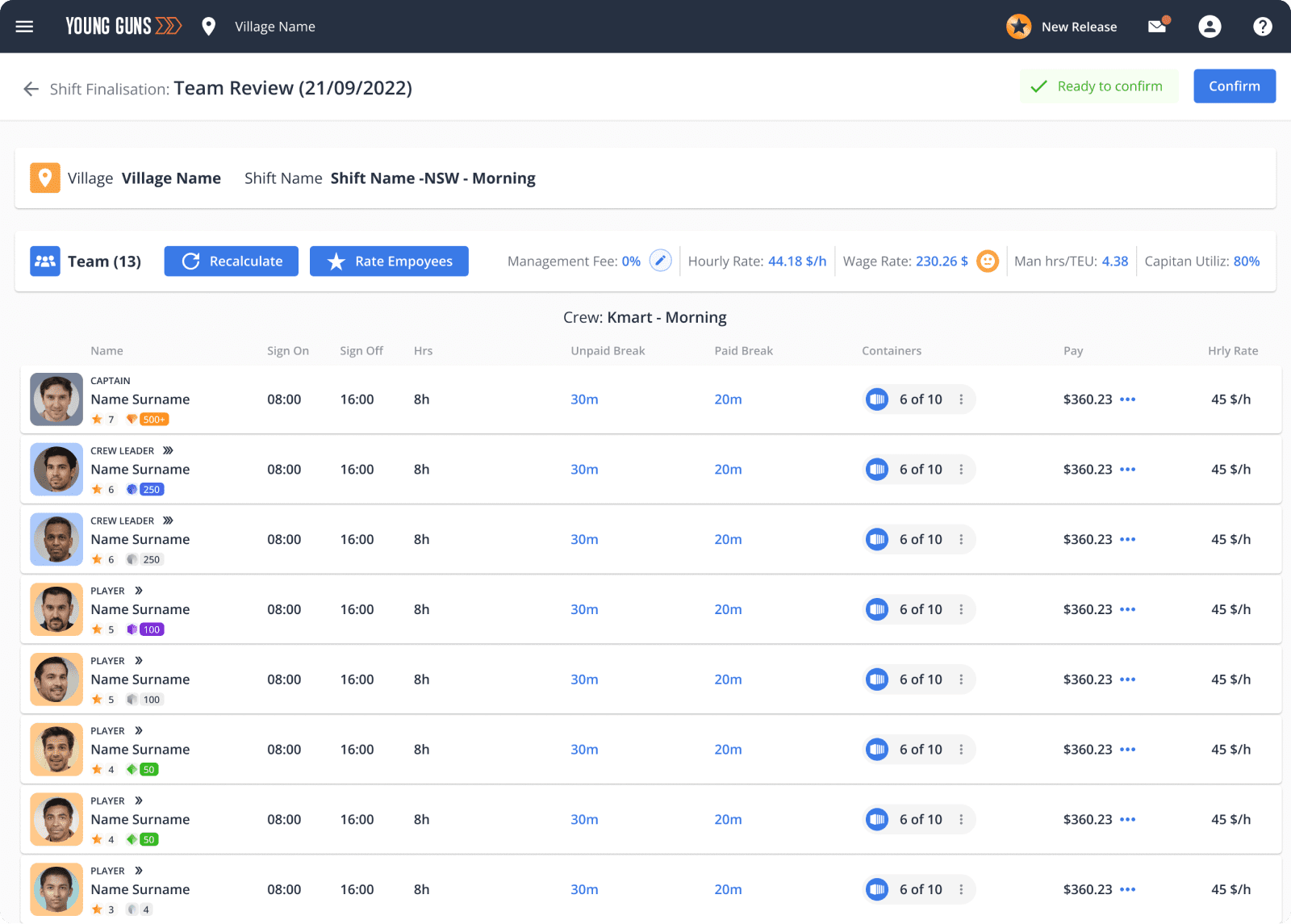
Task: Click the Ready to confirm status
Action: click(x=1099, y=86)
